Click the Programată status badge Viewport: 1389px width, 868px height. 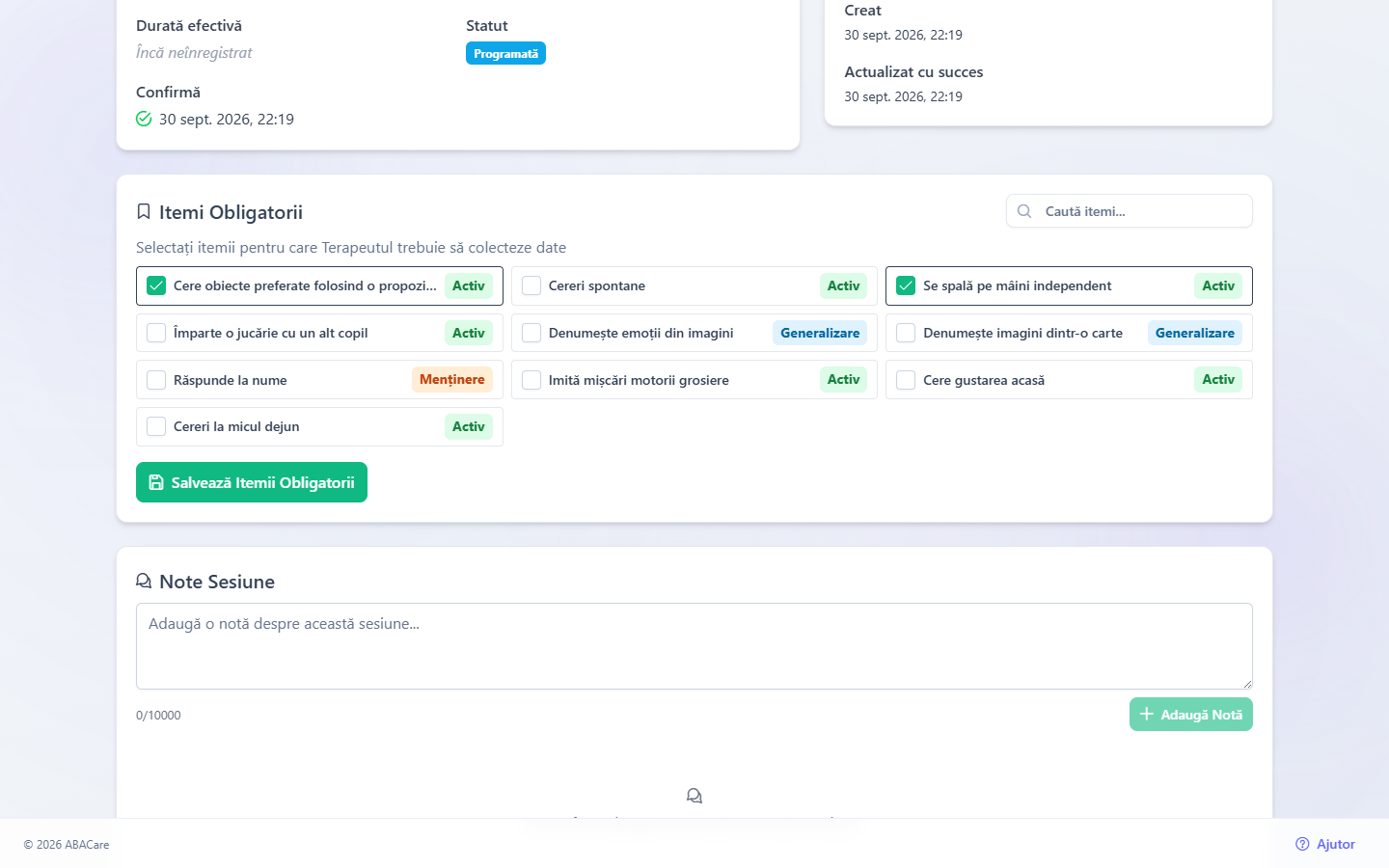[505, 53]
